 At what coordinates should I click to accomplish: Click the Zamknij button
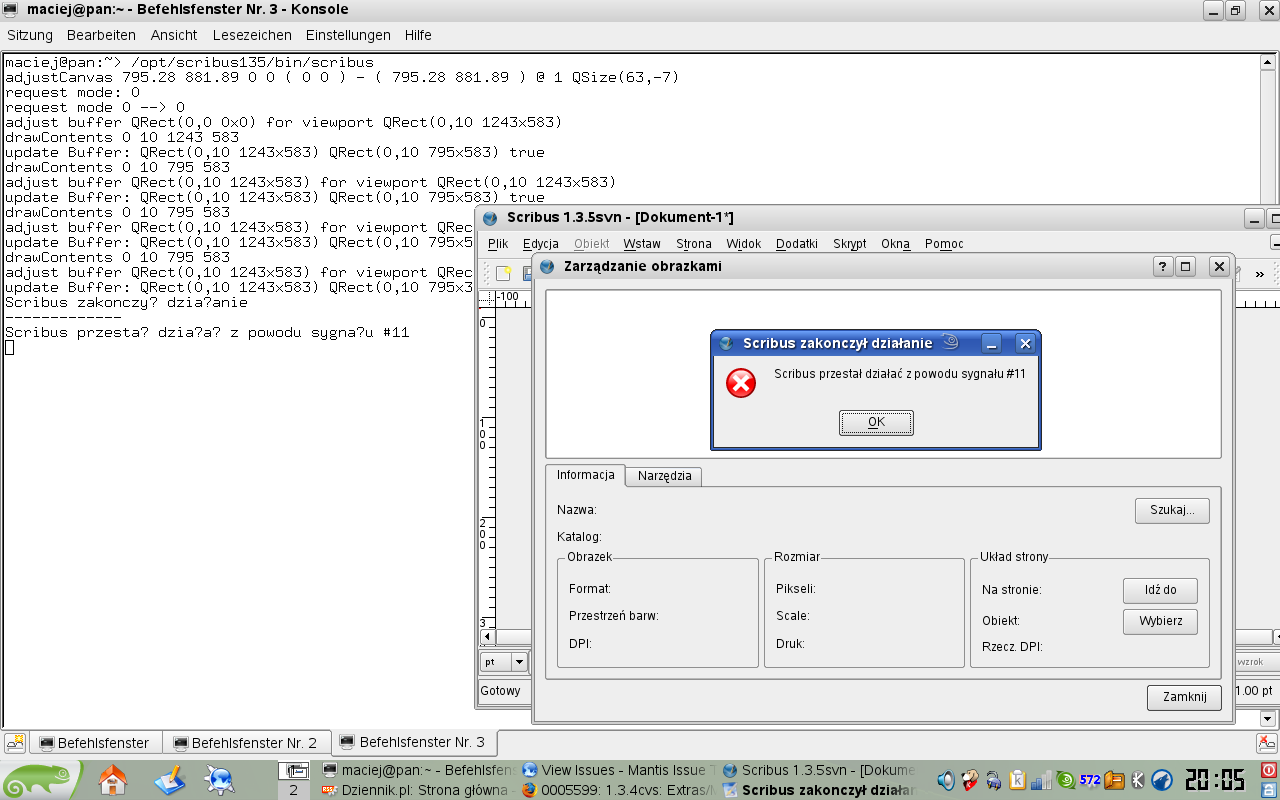point(1184,697)
